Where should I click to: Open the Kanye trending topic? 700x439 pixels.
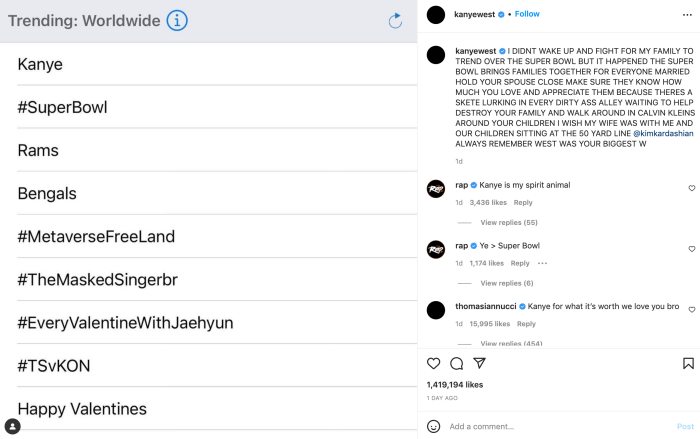point(40,64)
